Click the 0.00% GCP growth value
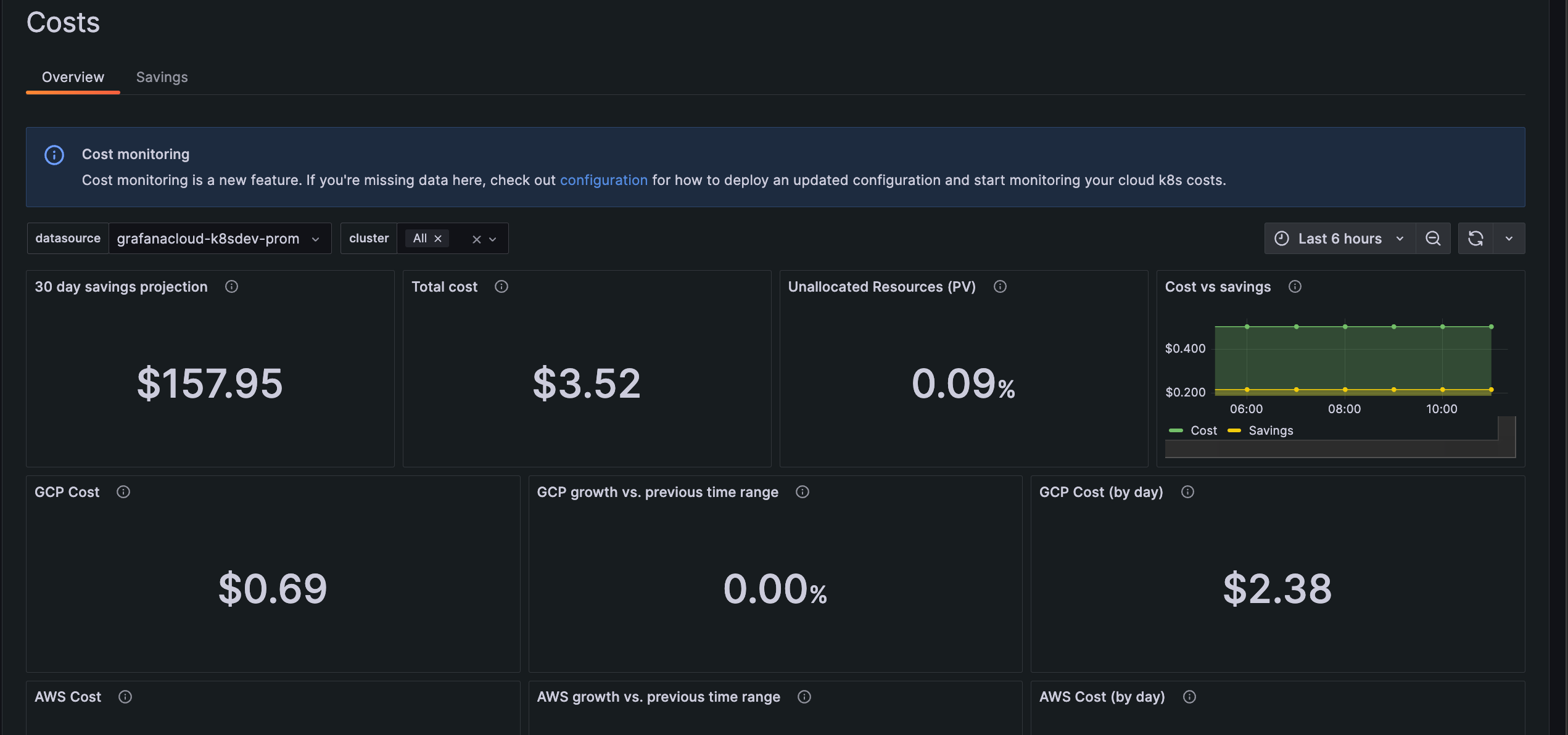This screenshot has height=735, width=1568. [775, 589]
